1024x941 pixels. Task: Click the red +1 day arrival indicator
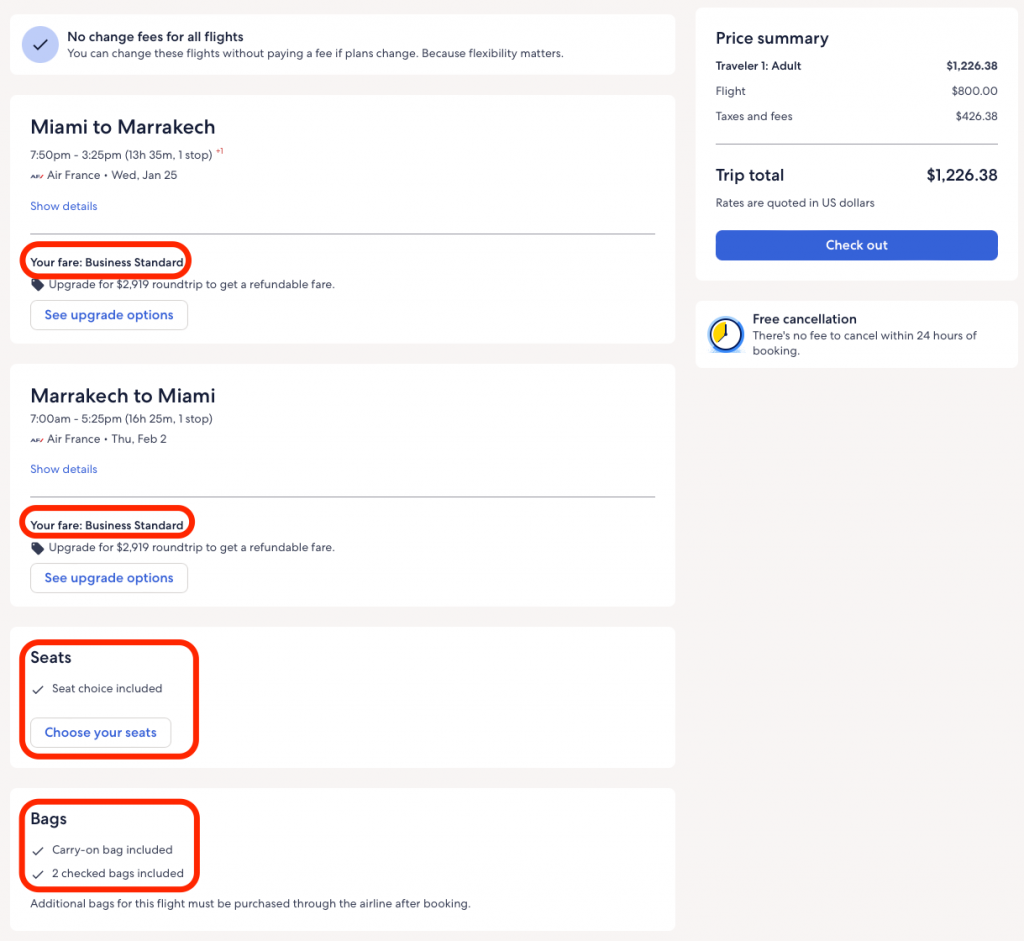[220, 152]
